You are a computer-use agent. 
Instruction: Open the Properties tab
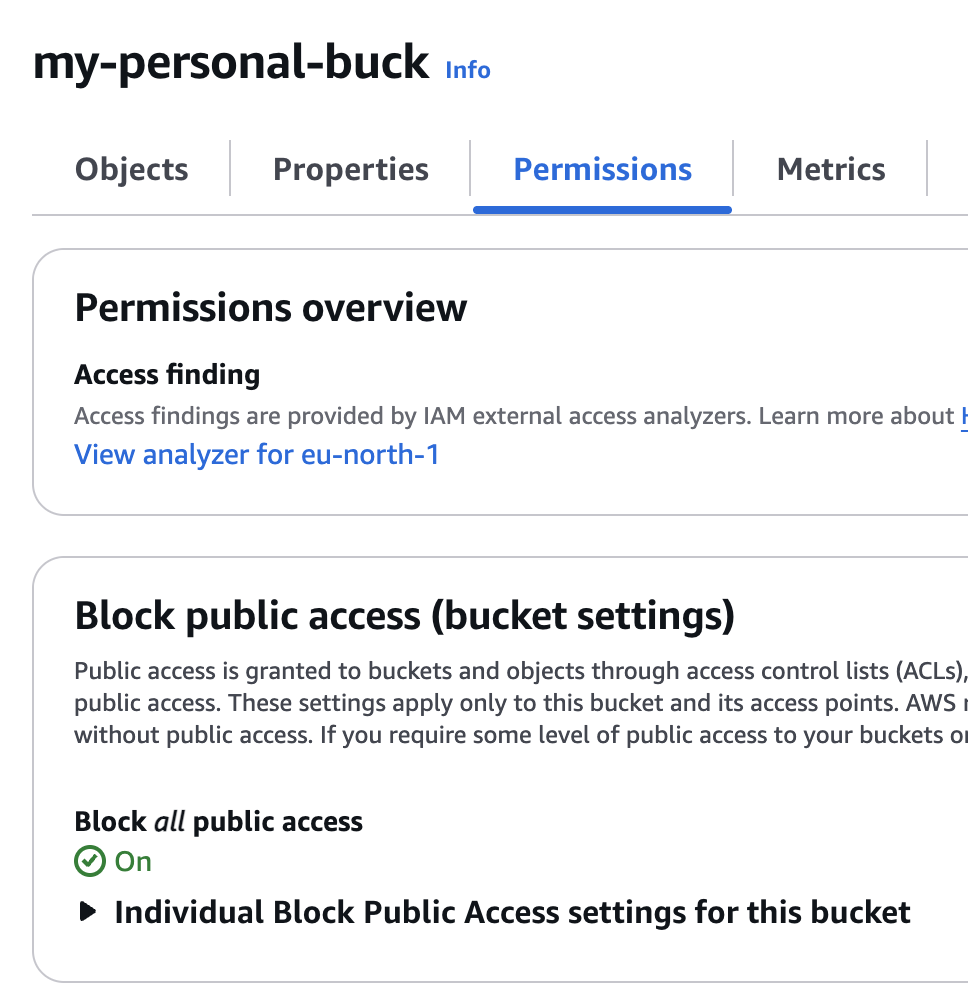pyautogui.click(x=350, y=169)
